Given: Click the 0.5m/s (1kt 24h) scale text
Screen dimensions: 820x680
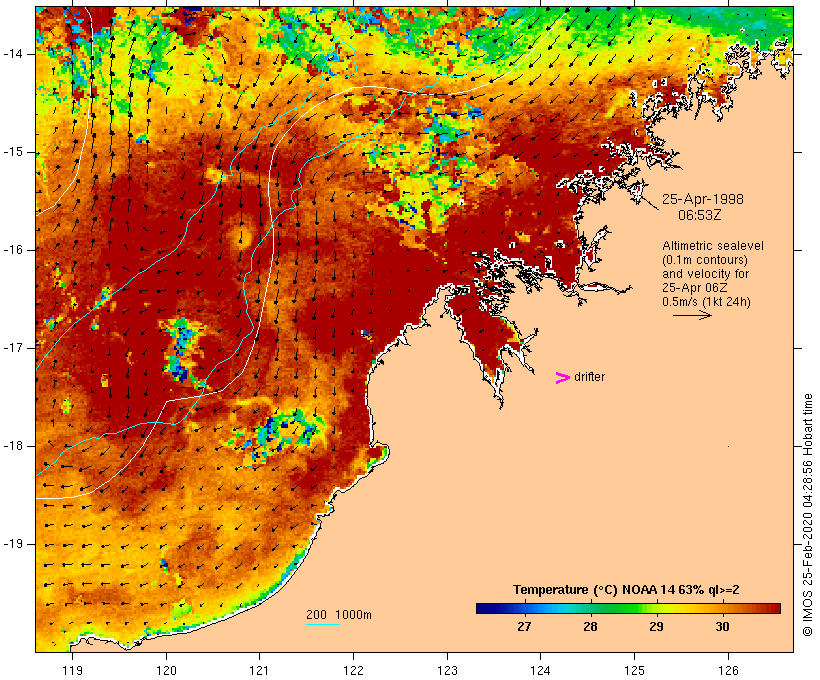Looking at the screenshot, I should 706,302.
